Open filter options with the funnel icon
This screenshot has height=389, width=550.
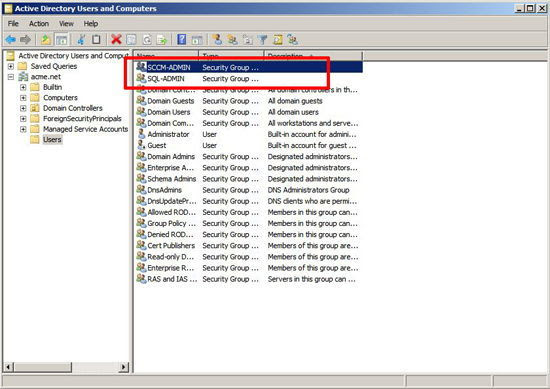point(262,40)
